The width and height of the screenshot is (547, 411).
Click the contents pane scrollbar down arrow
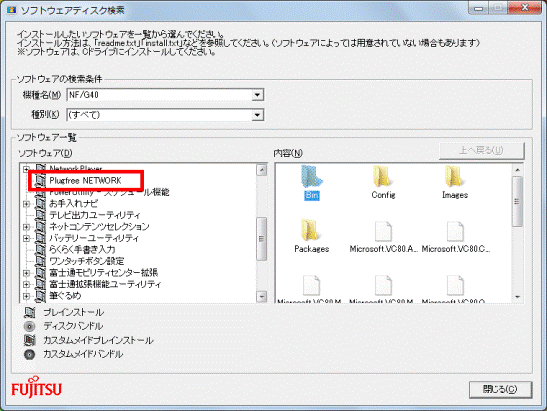(518, 297)
